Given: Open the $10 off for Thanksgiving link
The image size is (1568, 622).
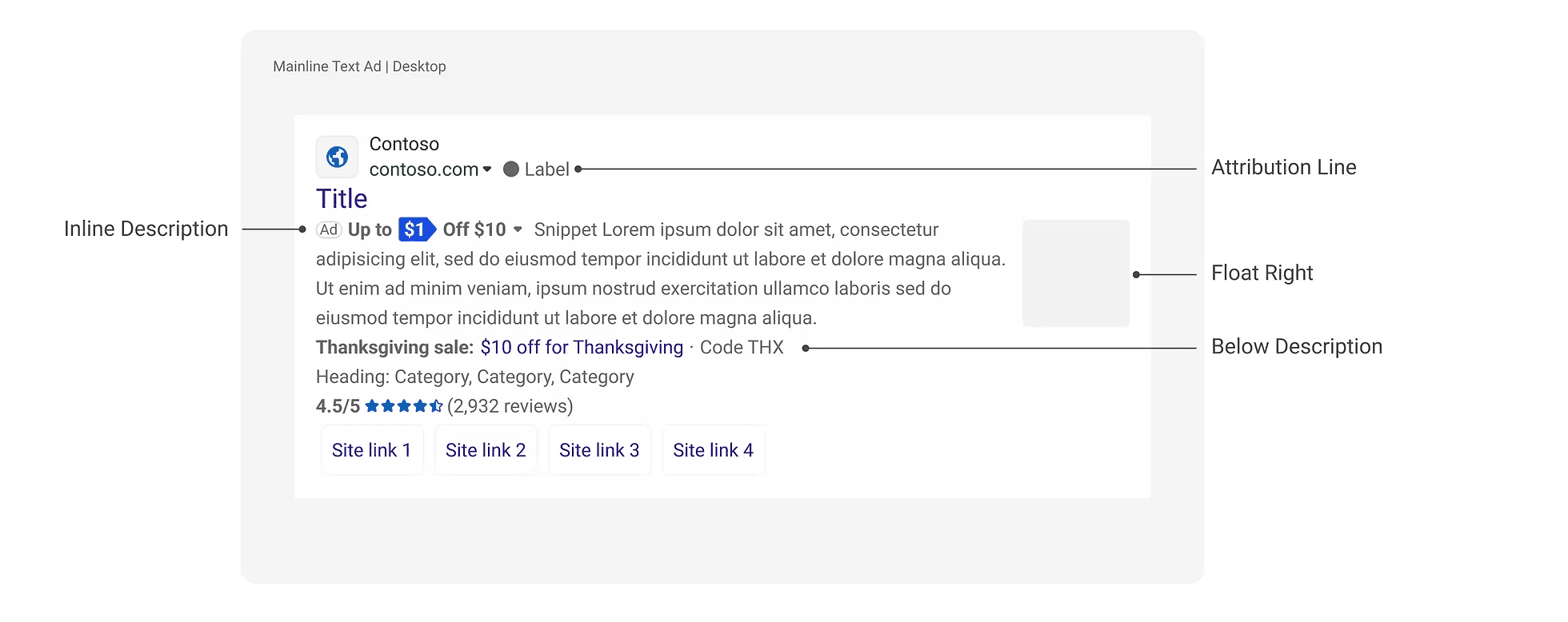Looking at the screenshot, I should [x=582, y=348].
